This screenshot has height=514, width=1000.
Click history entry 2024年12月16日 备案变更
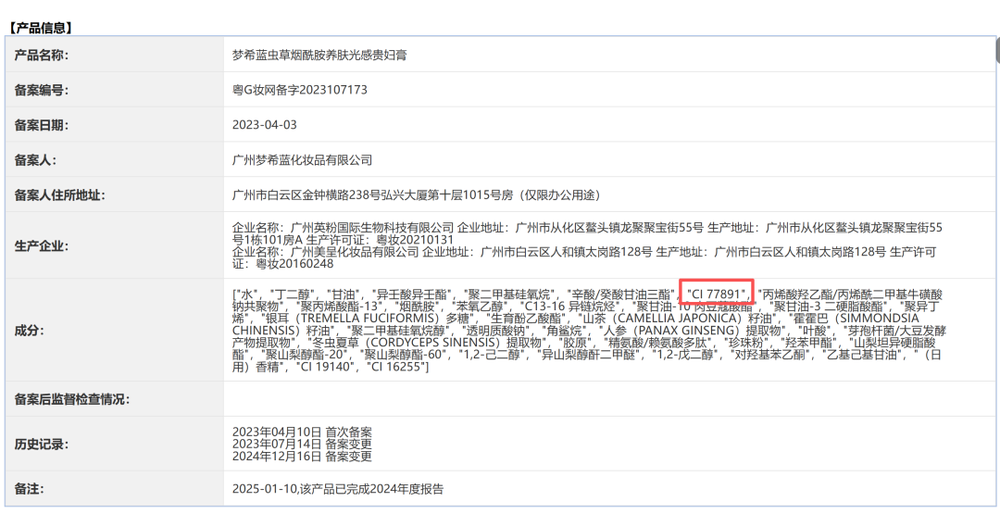[x=302, y=456]
